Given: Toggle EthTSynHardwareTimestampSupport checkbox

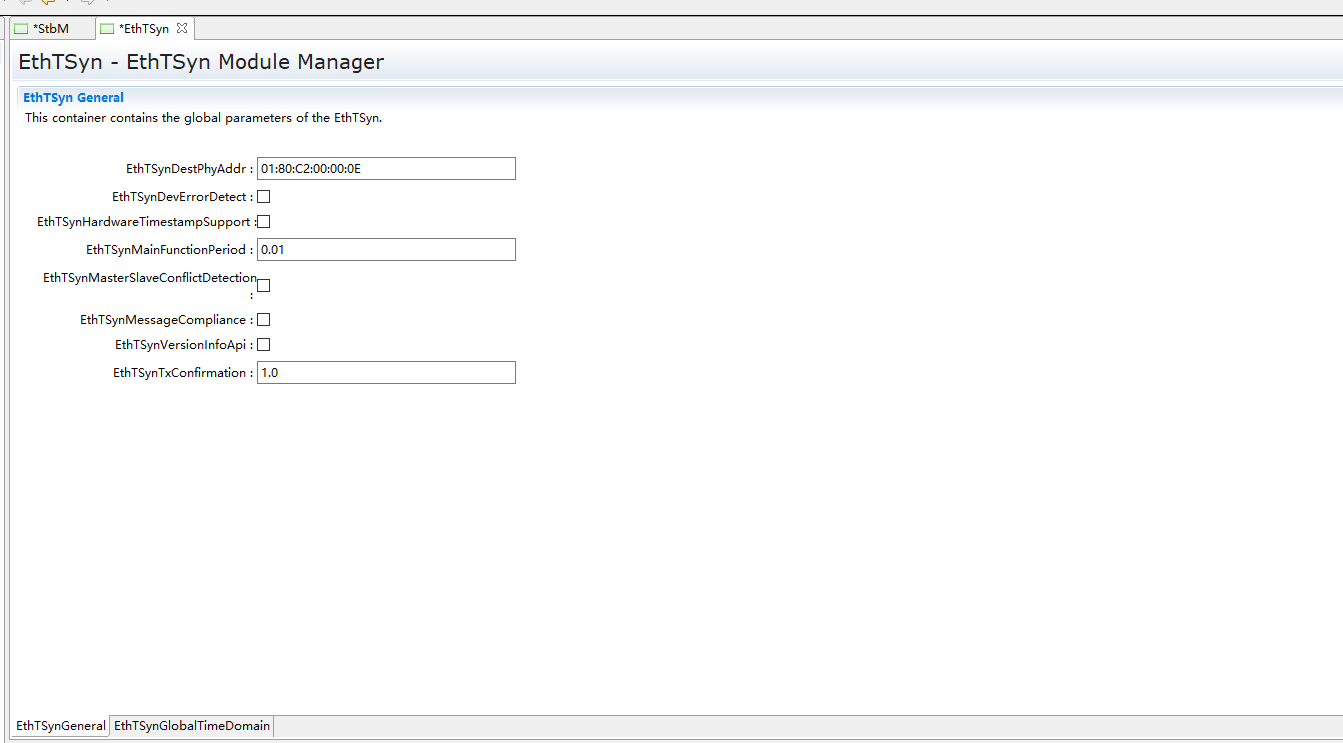Looking at the screenshot, I should pos(264,222).
